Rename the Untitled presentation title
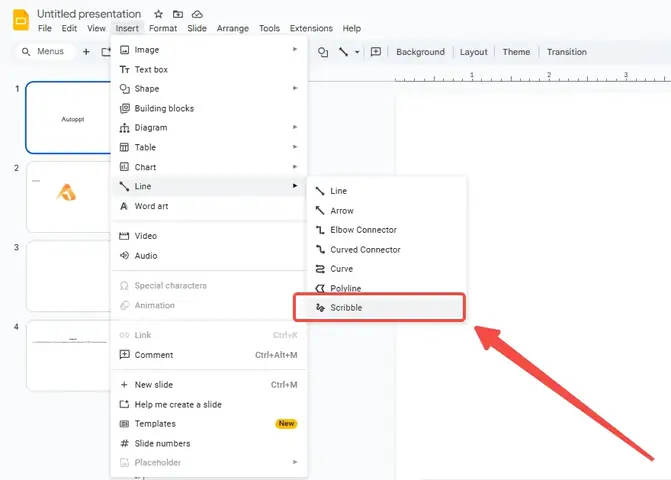 [x=89, y=14]
